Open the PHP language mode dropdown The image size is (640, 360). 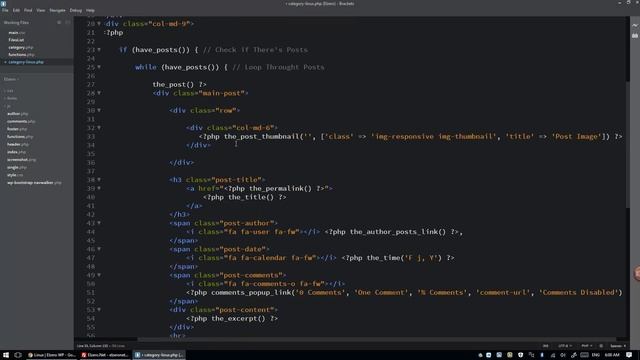click(587, 346)
